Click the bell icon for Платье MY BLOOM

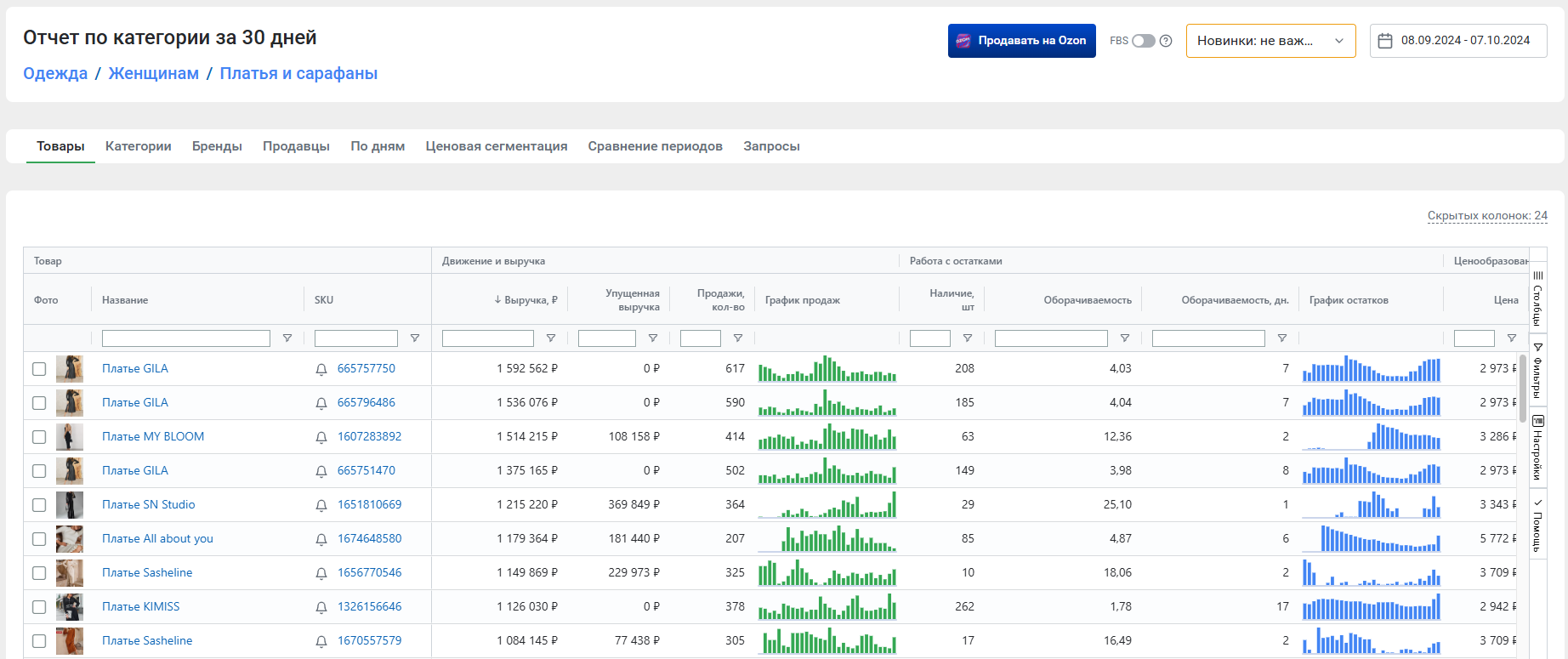coord(321,437)
